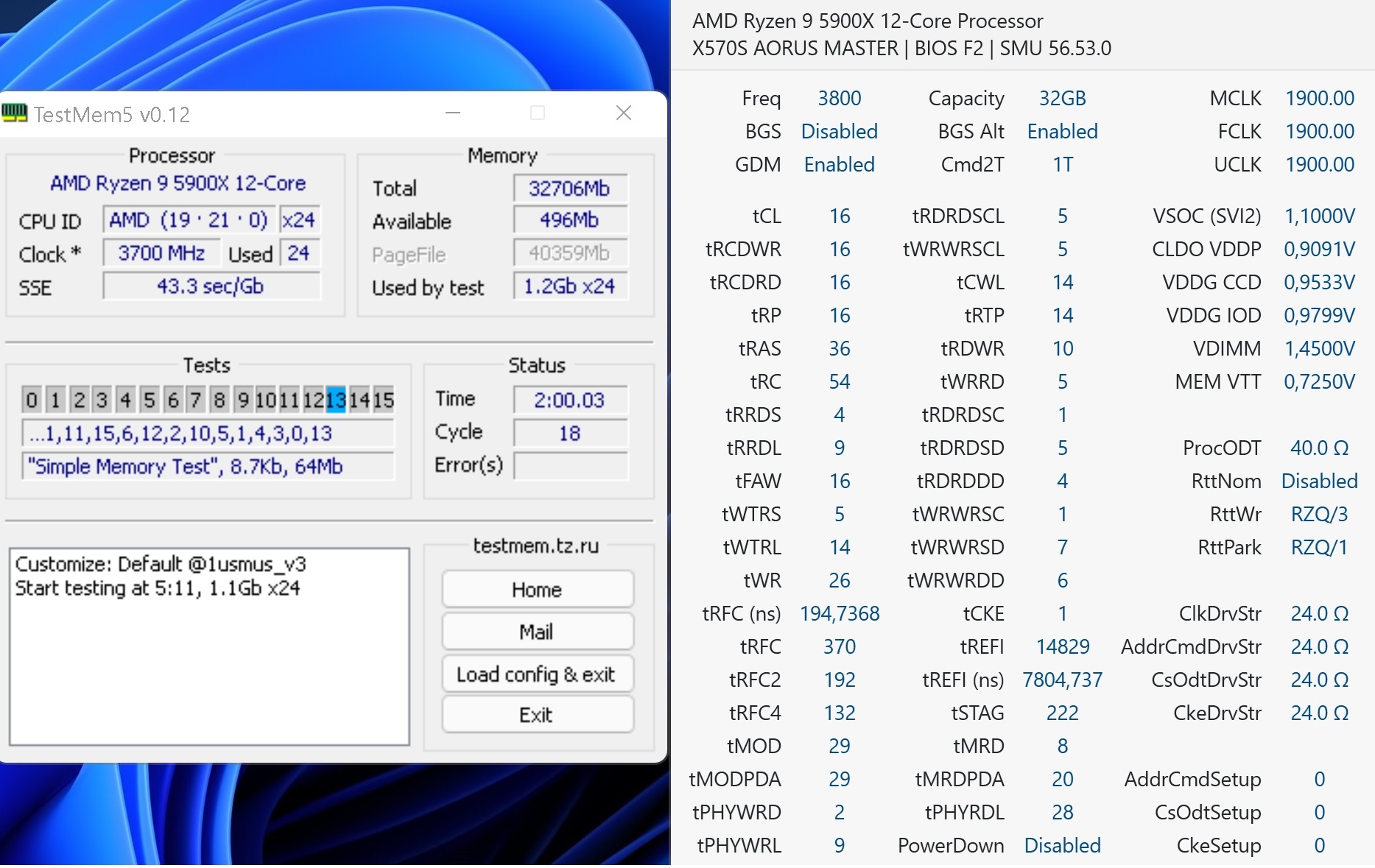
Task: Click the Cycle count field
Action: (569, 433)
